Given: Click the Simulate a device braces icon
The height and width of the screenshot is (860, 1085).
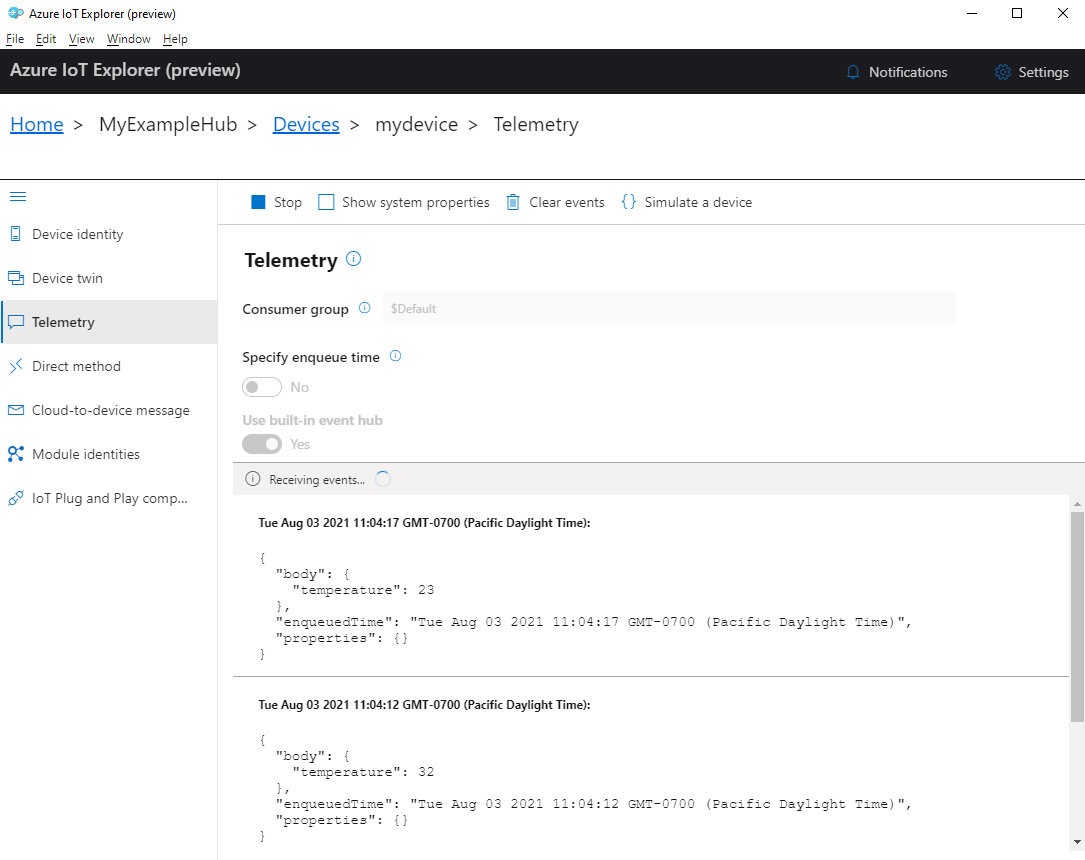Looking at the screenshot, I should click(629, 201).
